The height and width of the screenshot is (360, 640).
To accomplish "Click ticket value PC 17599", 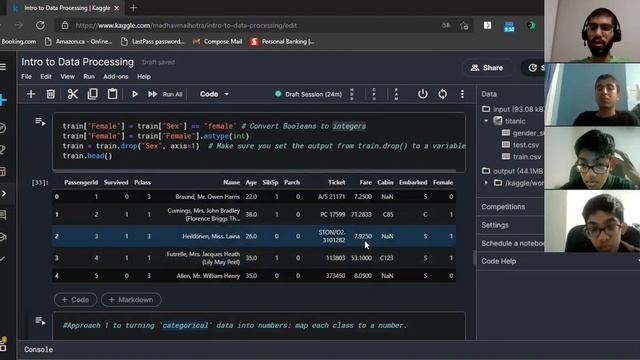I will (333, 214).
